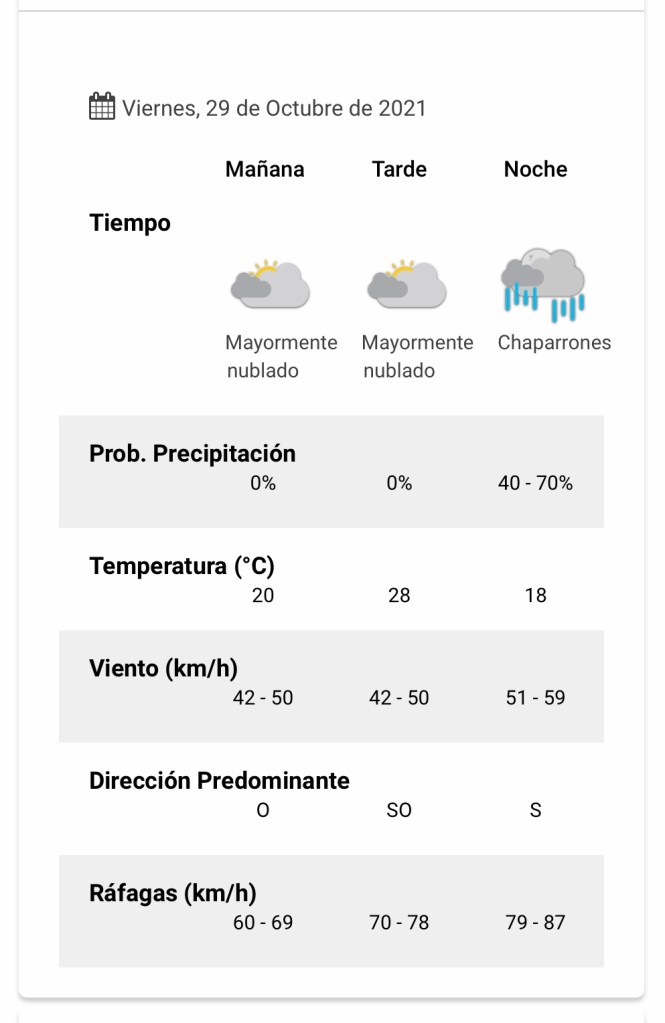This screenshot has width=665, height=1023.
Task: Click the calendar icon beside the date
Action: tap(102, 106)
